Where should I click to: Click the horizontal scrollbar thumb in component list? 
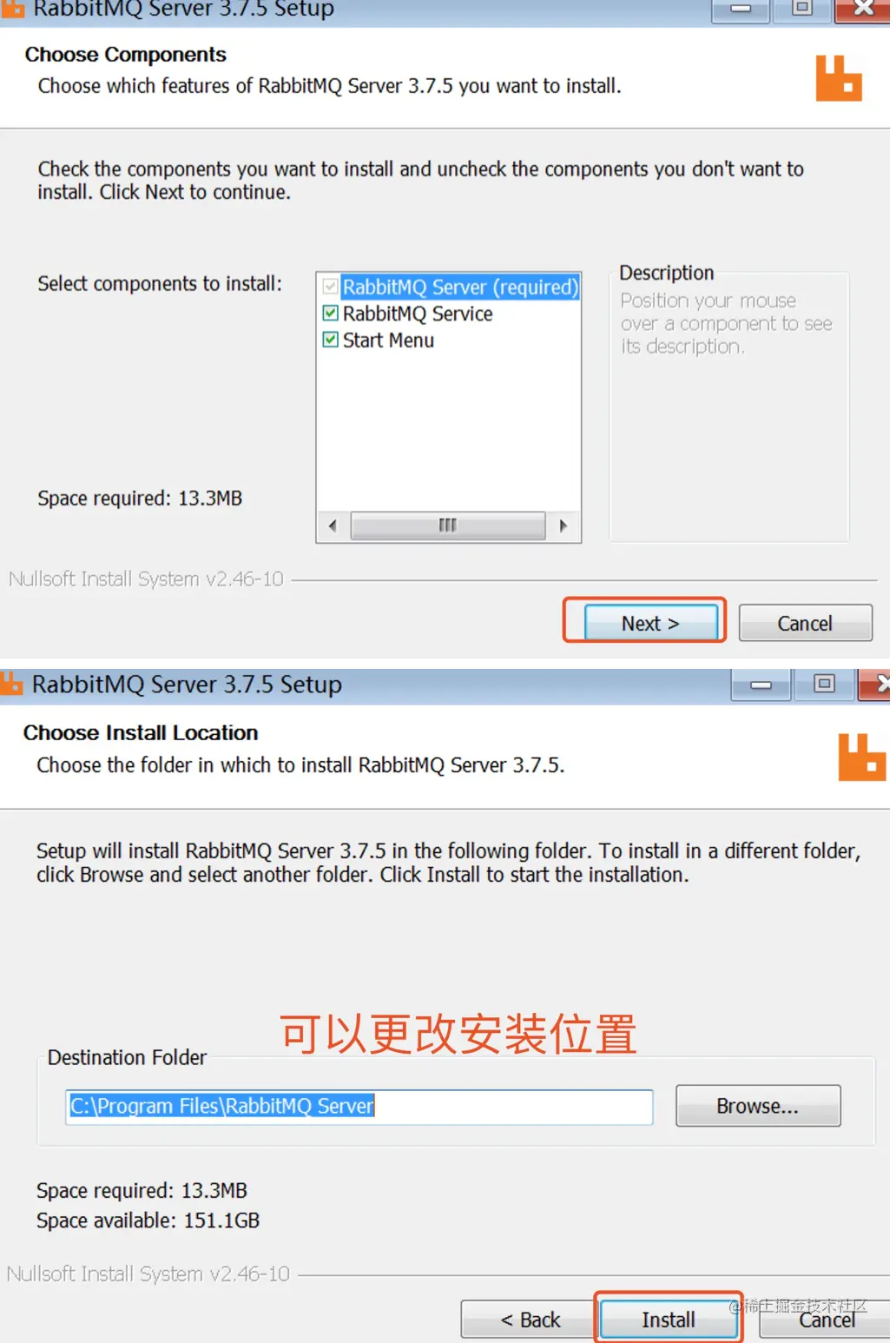pyautogui.click(x=448, y=526)
